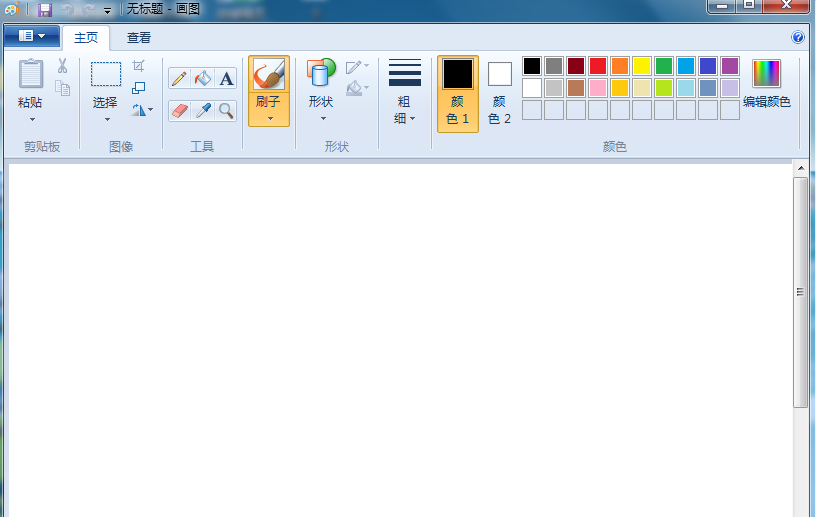Pick the light gray color swatch

tap(554, 88)
